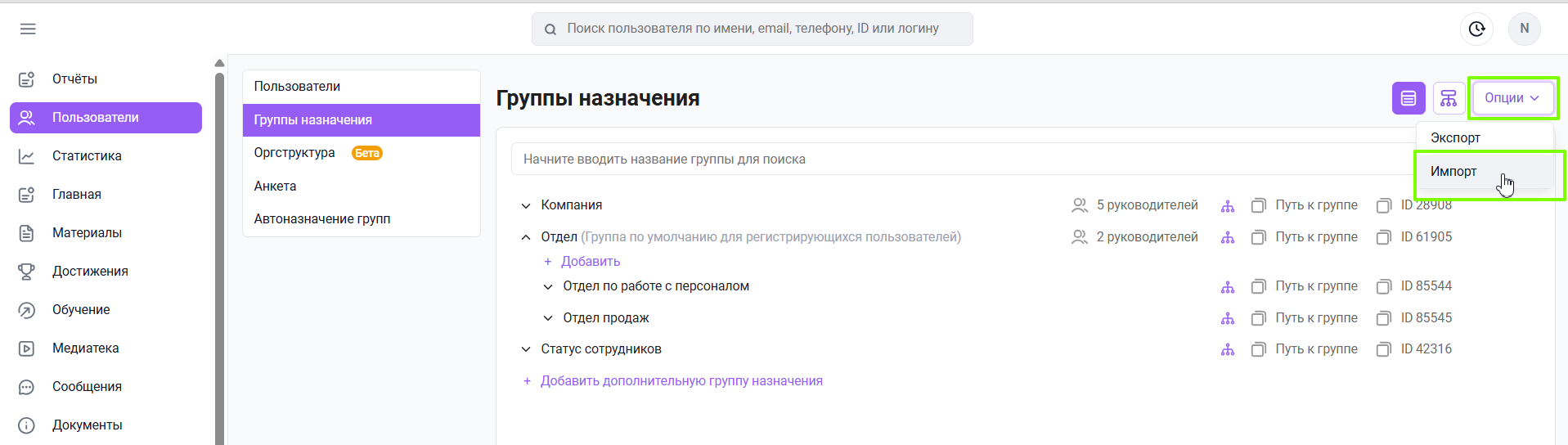The height and width of the screenshot is (445, 1568).
Task: Click the Добавить link under Отдел
Action: [582, 262]
